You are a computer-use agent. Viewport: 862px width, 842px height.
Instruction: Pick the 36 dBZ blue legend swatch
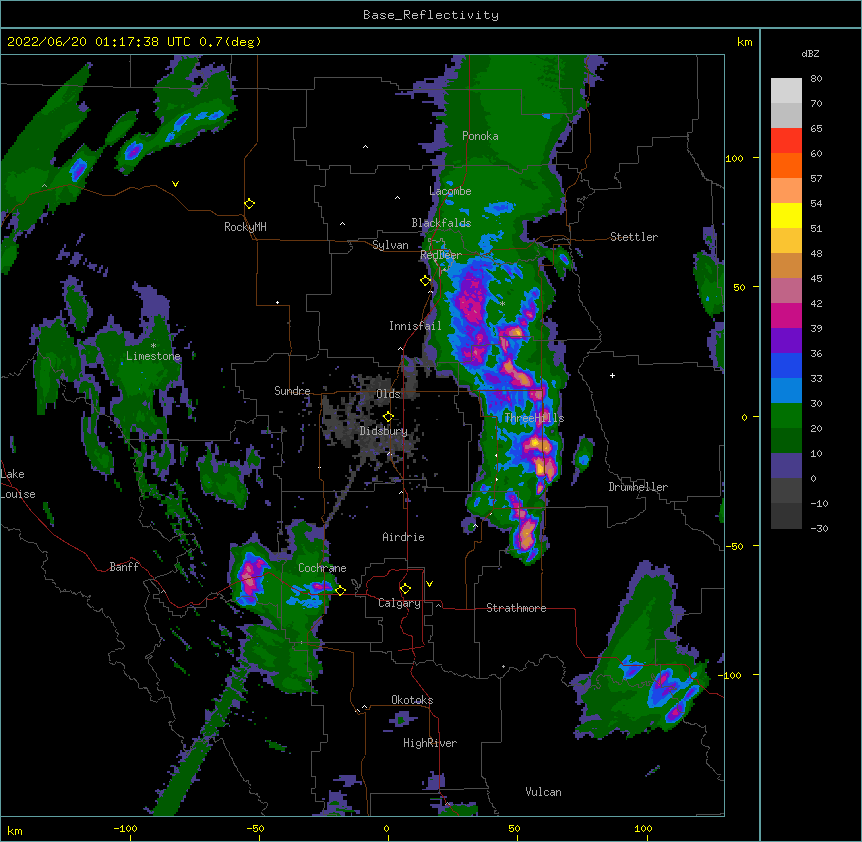pyautogui.click(x=786, y=365)
